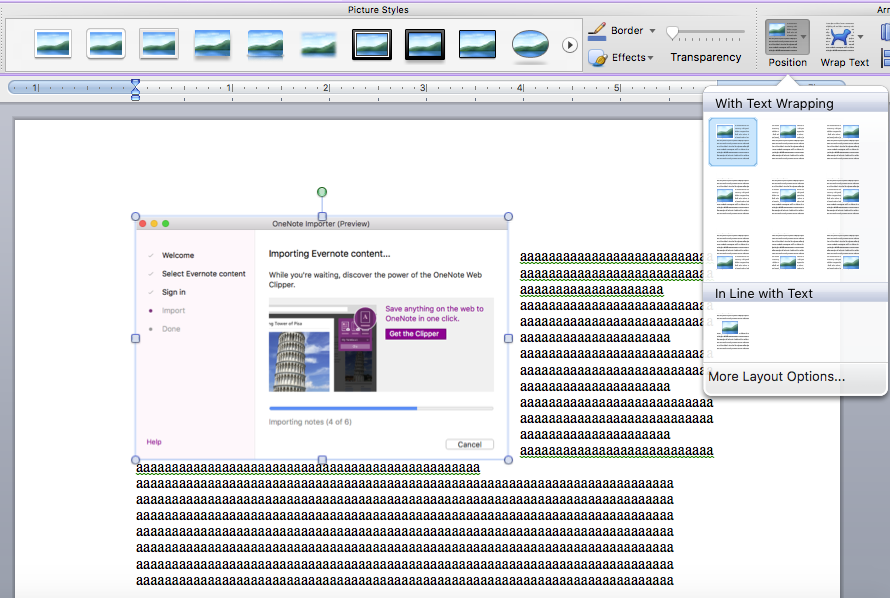This screenshot has height=598, width=890.
Task: Open the Effects dropdown
Action: (x=633, y=57)
